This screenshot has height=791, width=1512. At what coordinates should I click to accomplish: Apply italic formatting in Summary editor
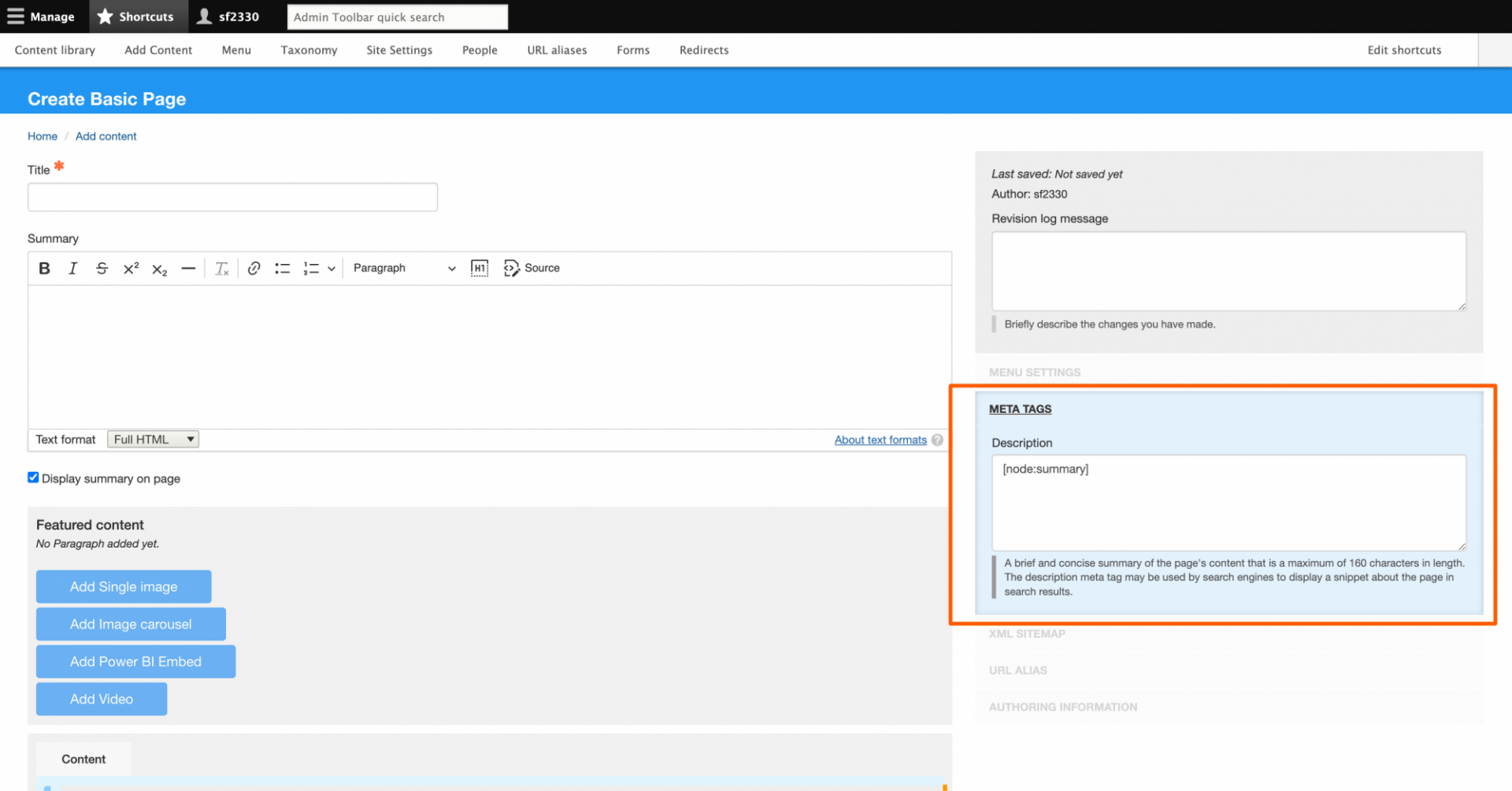pos(73,269)
